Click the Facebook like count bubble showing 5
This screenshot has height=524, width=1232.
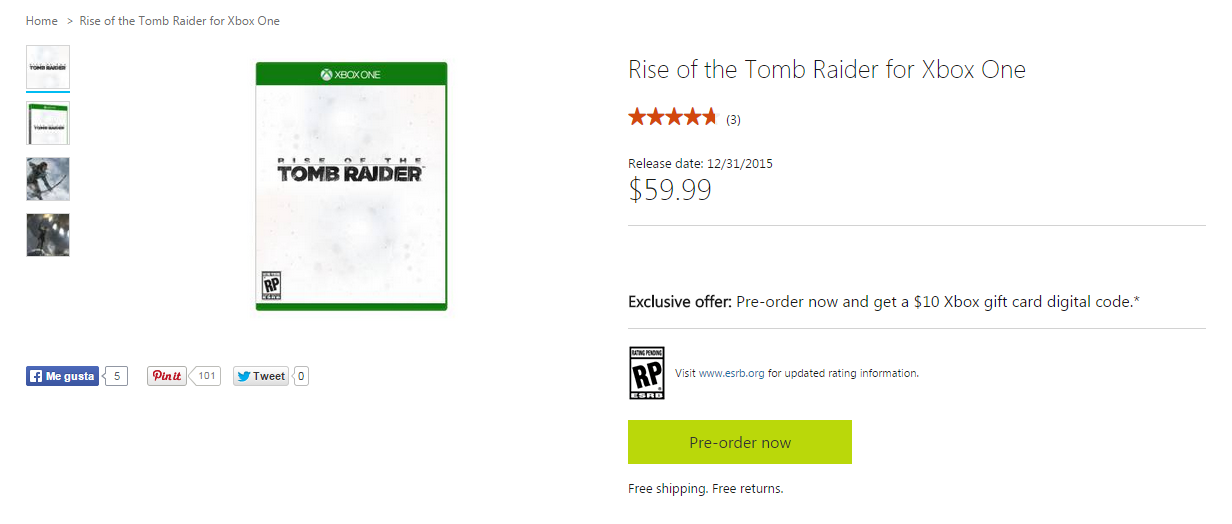pyautogui.click(x=117, y=377)
